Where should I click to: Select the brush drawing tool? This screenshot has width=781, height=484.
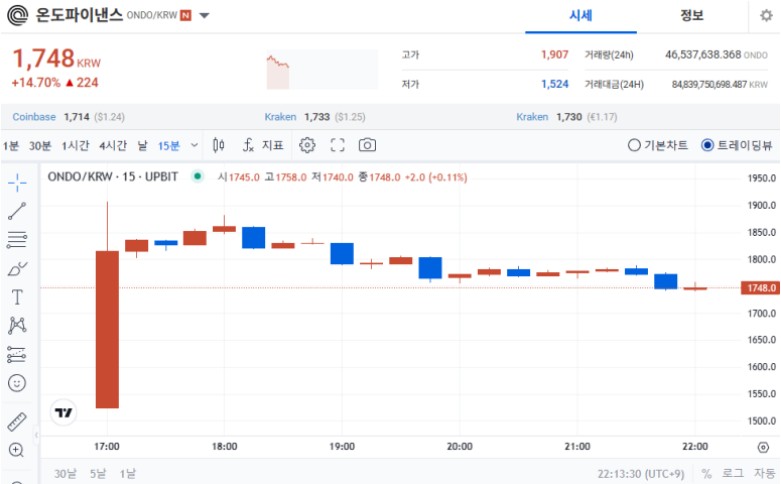tap(17, 269)
